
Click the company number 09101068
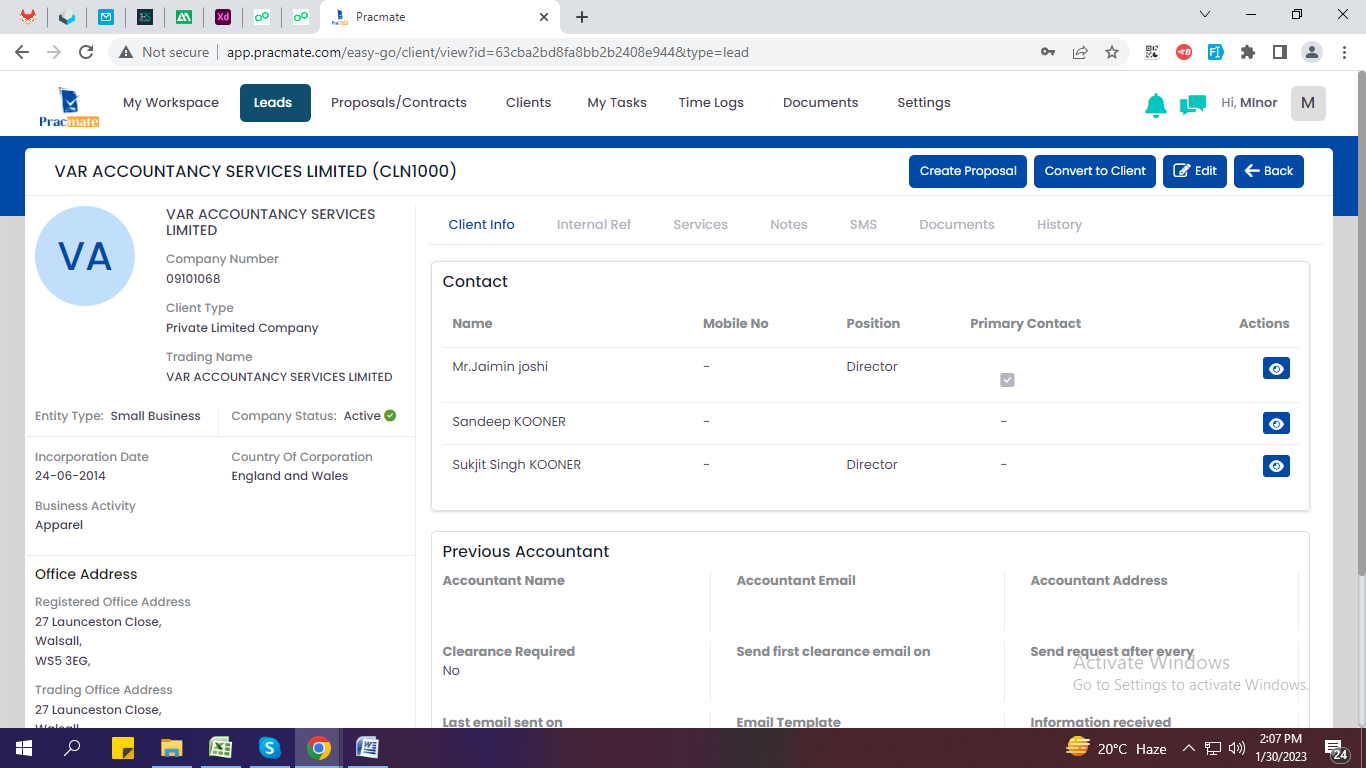[x=193, y=279]
